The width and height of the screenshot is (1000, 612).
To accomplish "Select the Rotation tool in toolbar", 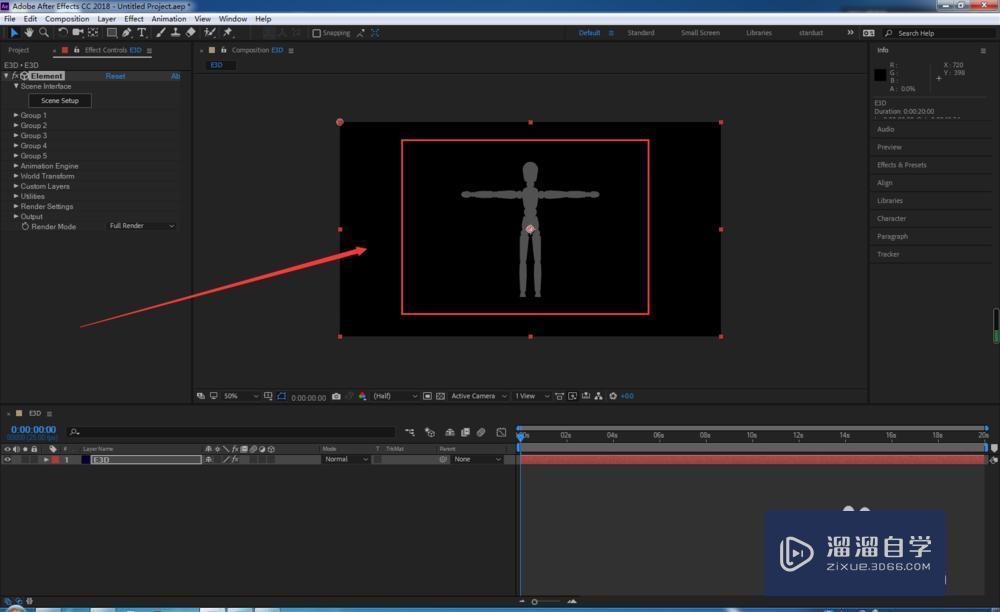I will [62, 33].
